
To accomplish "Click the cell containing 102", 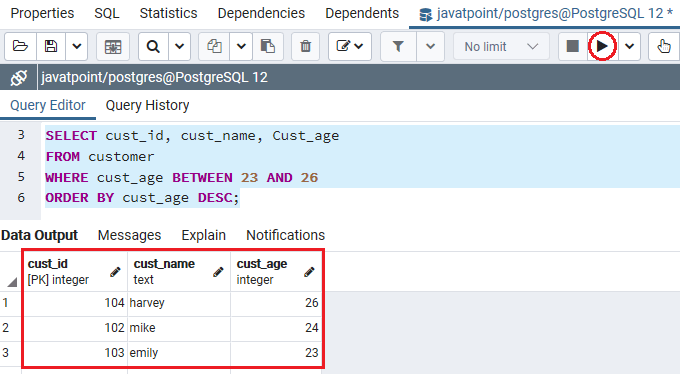I will [x=75, y=328].
